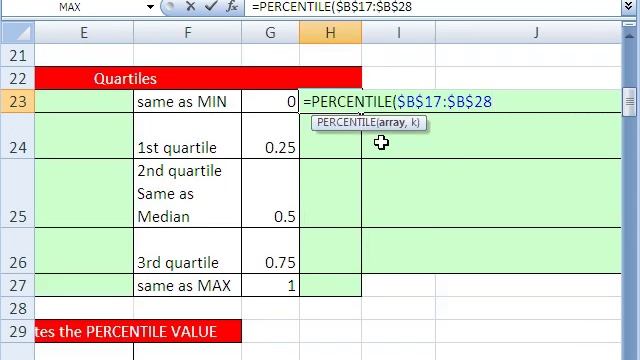Select cell G23 containing 0

(270, 101)
